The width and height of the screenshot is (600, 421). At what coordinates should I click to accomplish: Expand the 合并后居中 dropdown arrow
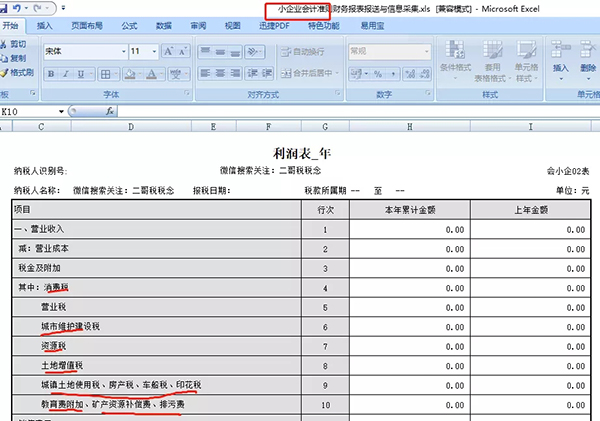pos(337,73)
